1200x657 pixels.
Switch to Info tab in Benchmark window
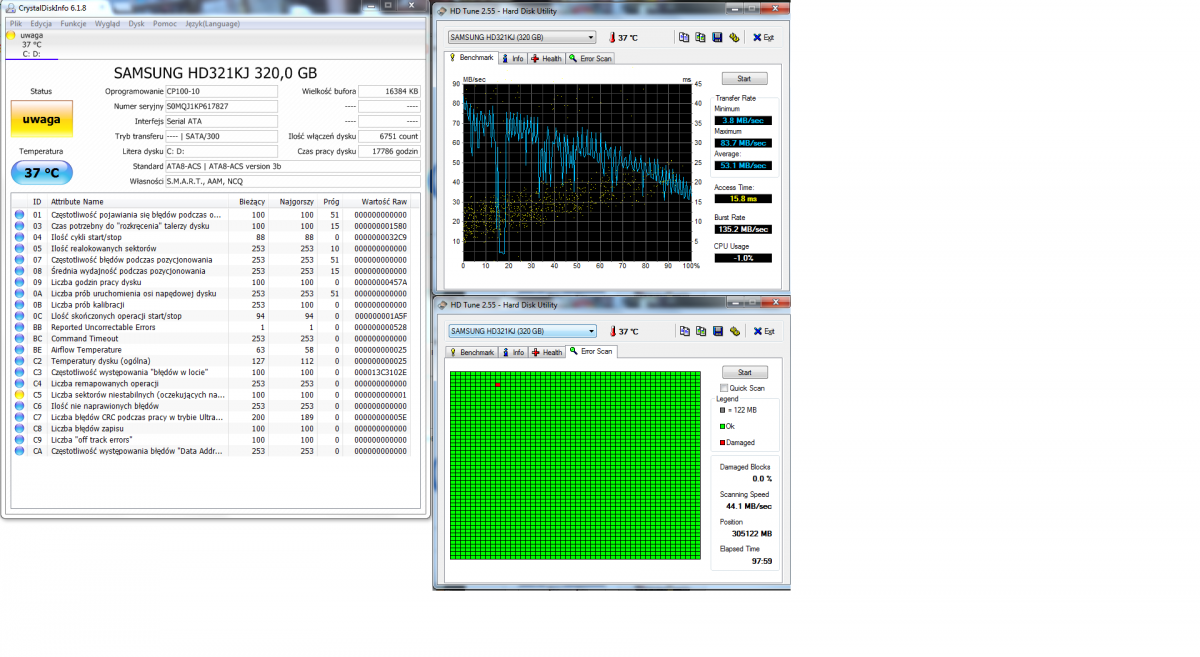click(x=513, y=58)
